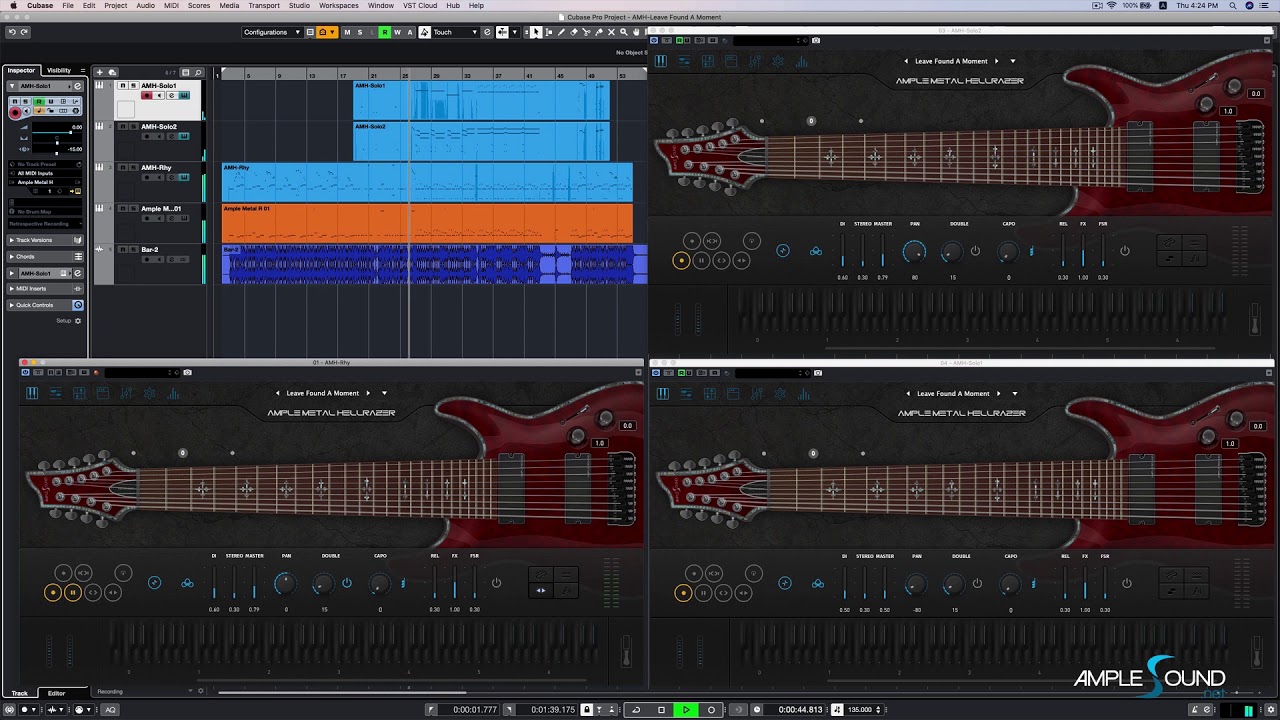Open the Apple menu
1280x720 pixels.
point(13,5)
